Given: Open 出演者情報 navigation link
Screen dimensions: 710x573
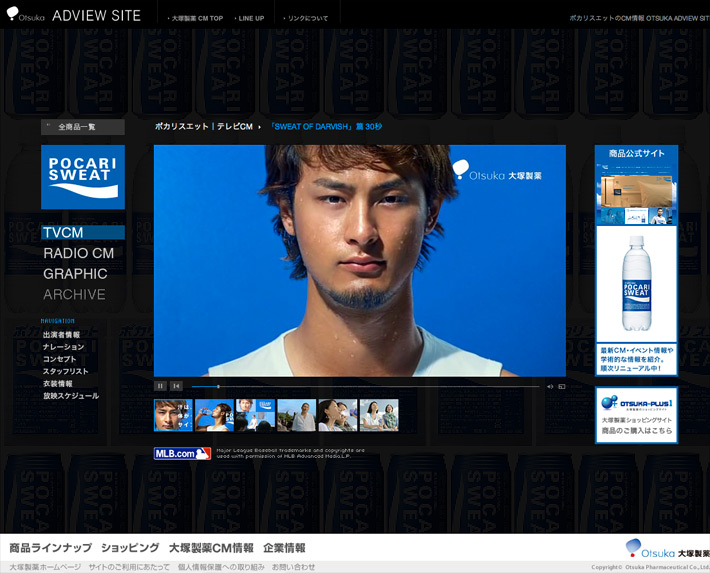Looking at the screenshot, I should 61,335.
